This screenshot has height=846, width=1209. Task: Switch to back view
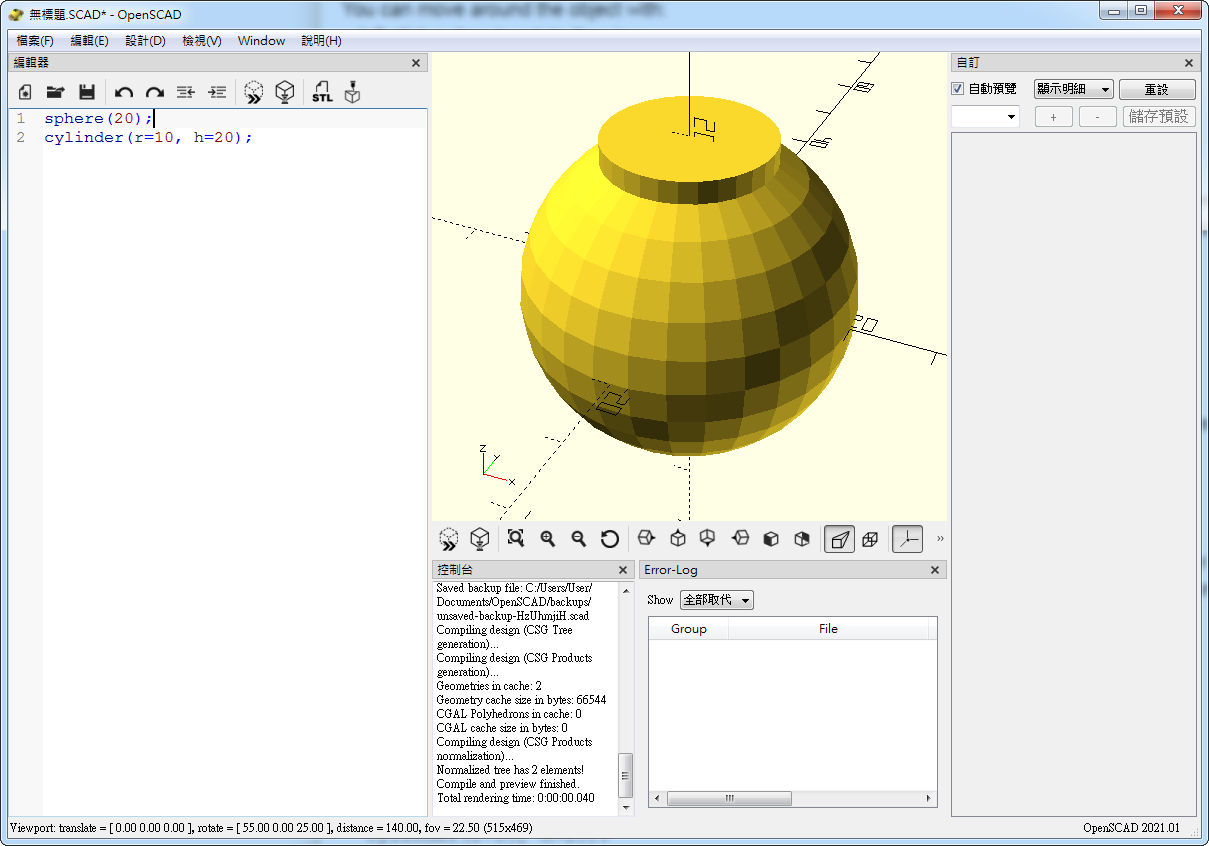coord(802,539)
